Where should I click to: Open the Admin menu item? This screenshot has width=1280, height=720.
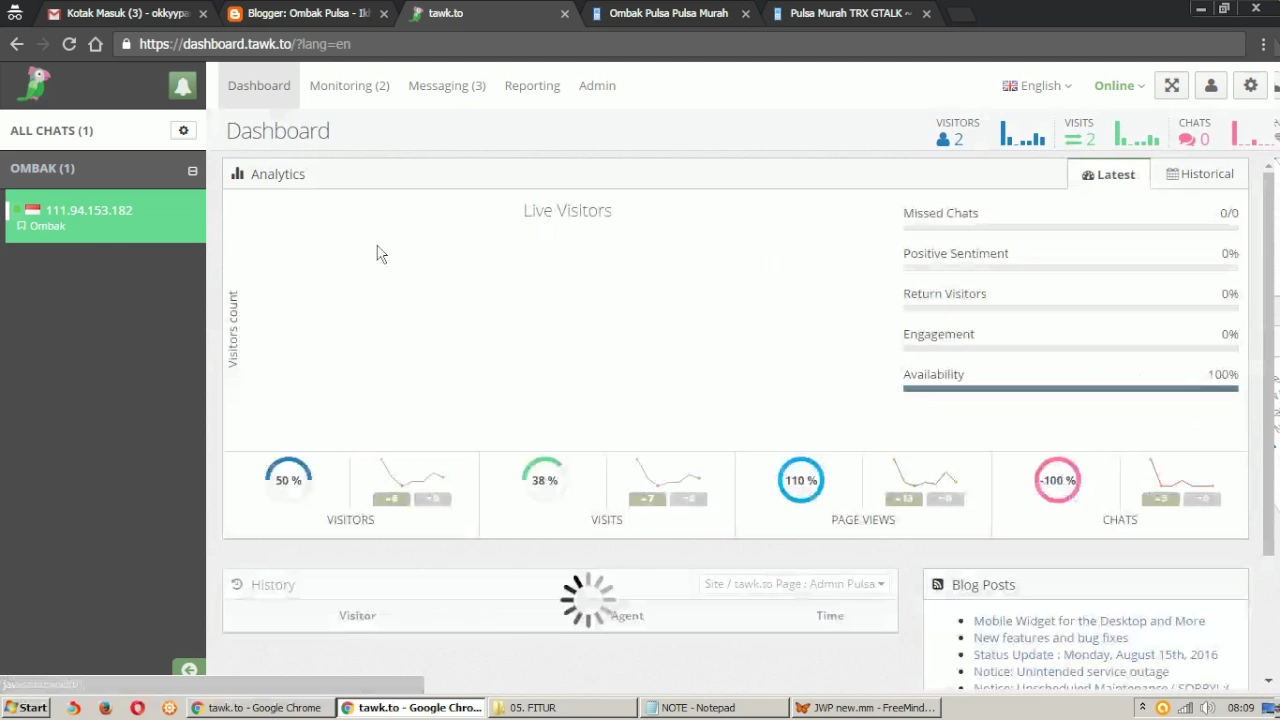[597, 86]
